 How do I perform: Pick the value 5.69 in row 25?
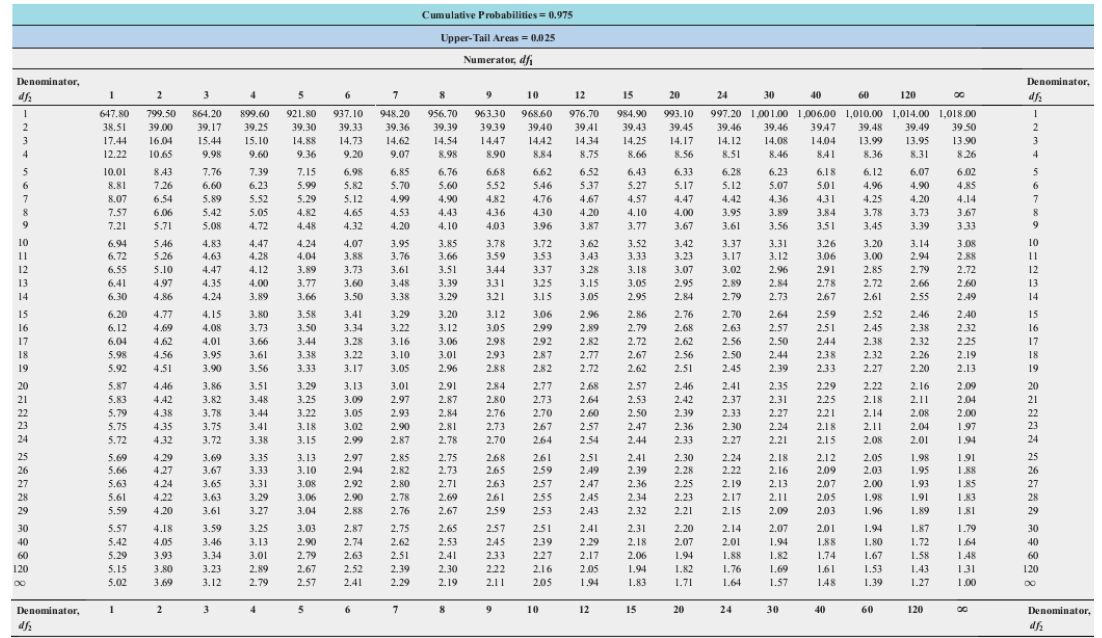click(x=117, y=457)
